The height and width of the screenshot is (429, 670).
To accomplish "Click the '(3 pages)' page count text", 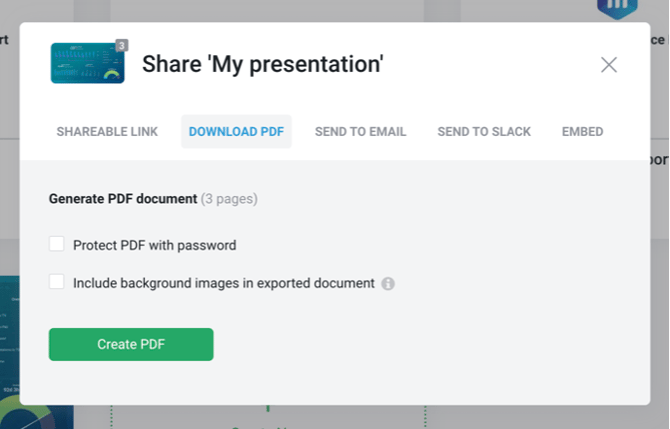I will tap(229, 199).
